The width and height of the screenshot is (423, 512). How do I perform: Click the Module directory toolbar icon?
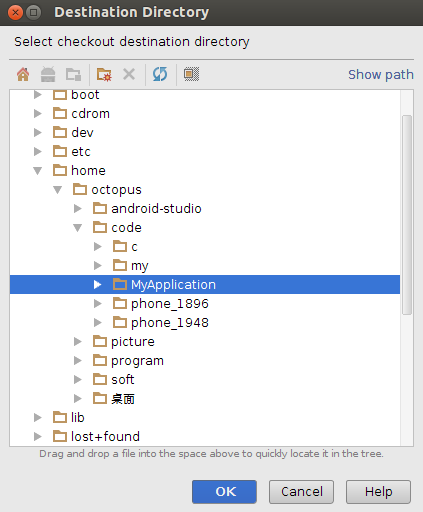click(x=73, y=74)
